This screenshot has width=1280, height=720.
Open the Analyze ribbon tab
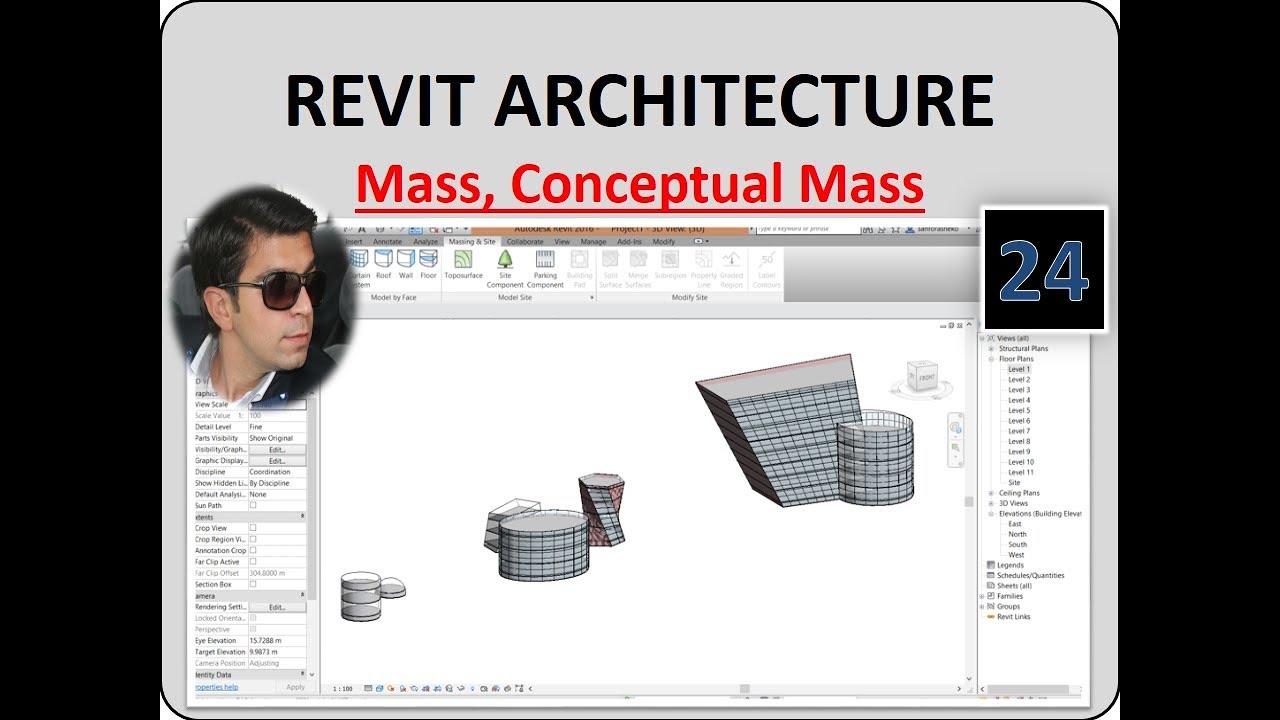[425, 241]
